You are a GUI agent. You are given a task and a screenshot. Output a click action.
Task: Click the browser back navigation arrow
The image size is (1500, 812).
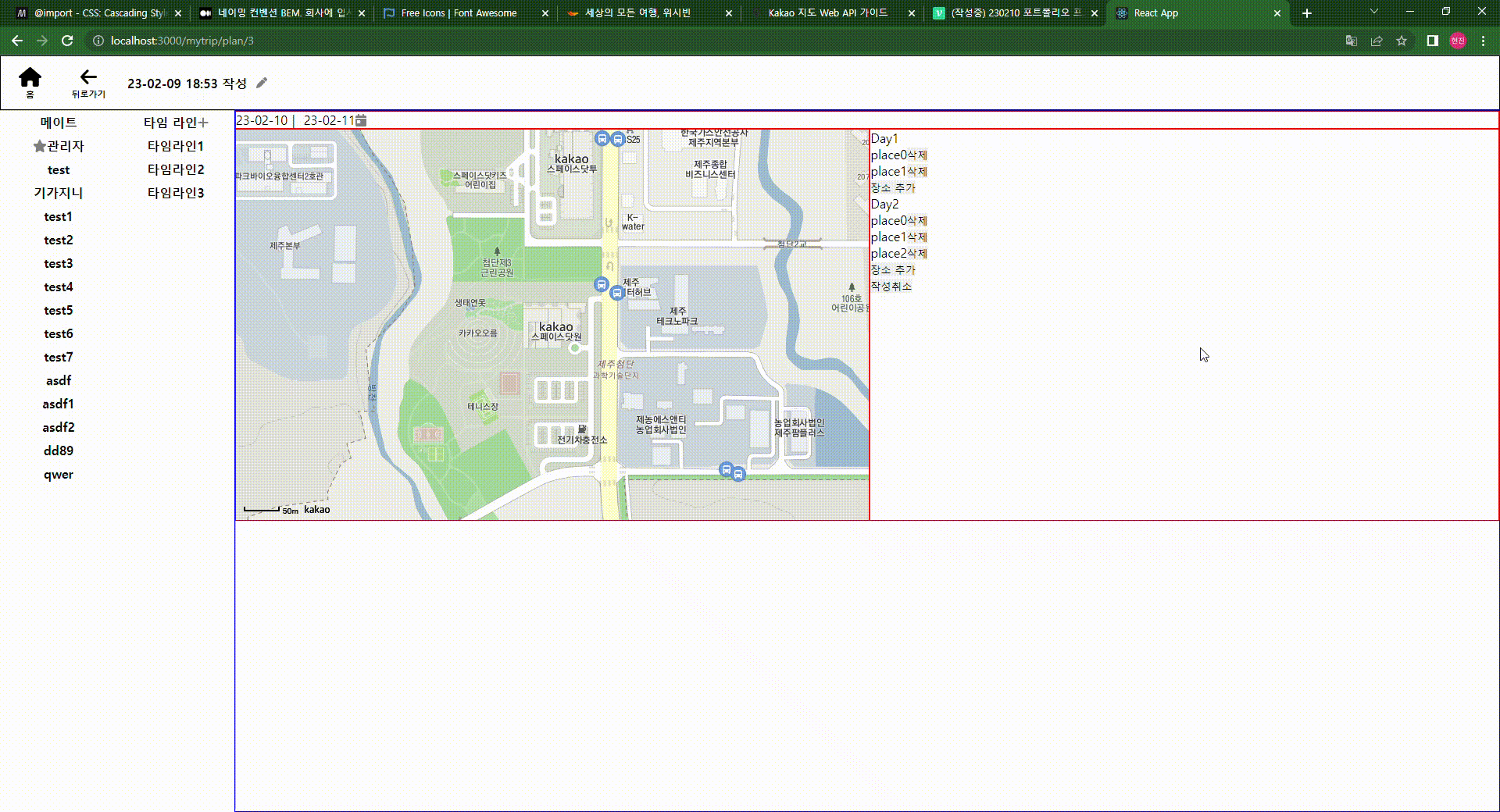pyautogui.click(x=17, y=41)
